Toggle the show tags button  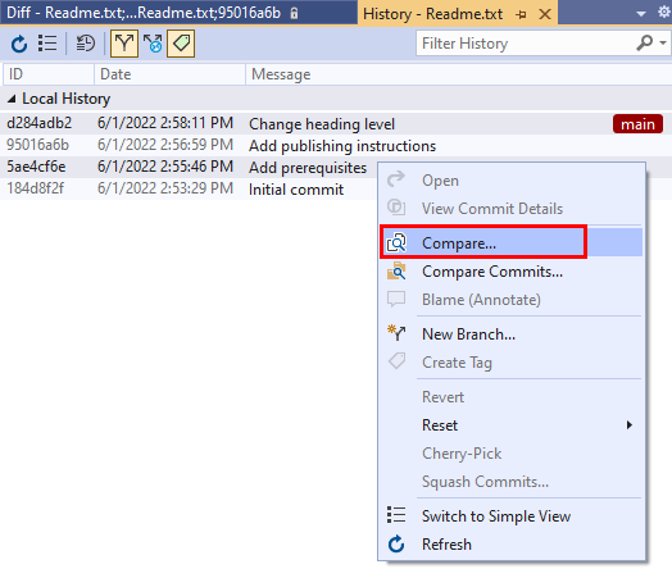click(x=181, y=43)
